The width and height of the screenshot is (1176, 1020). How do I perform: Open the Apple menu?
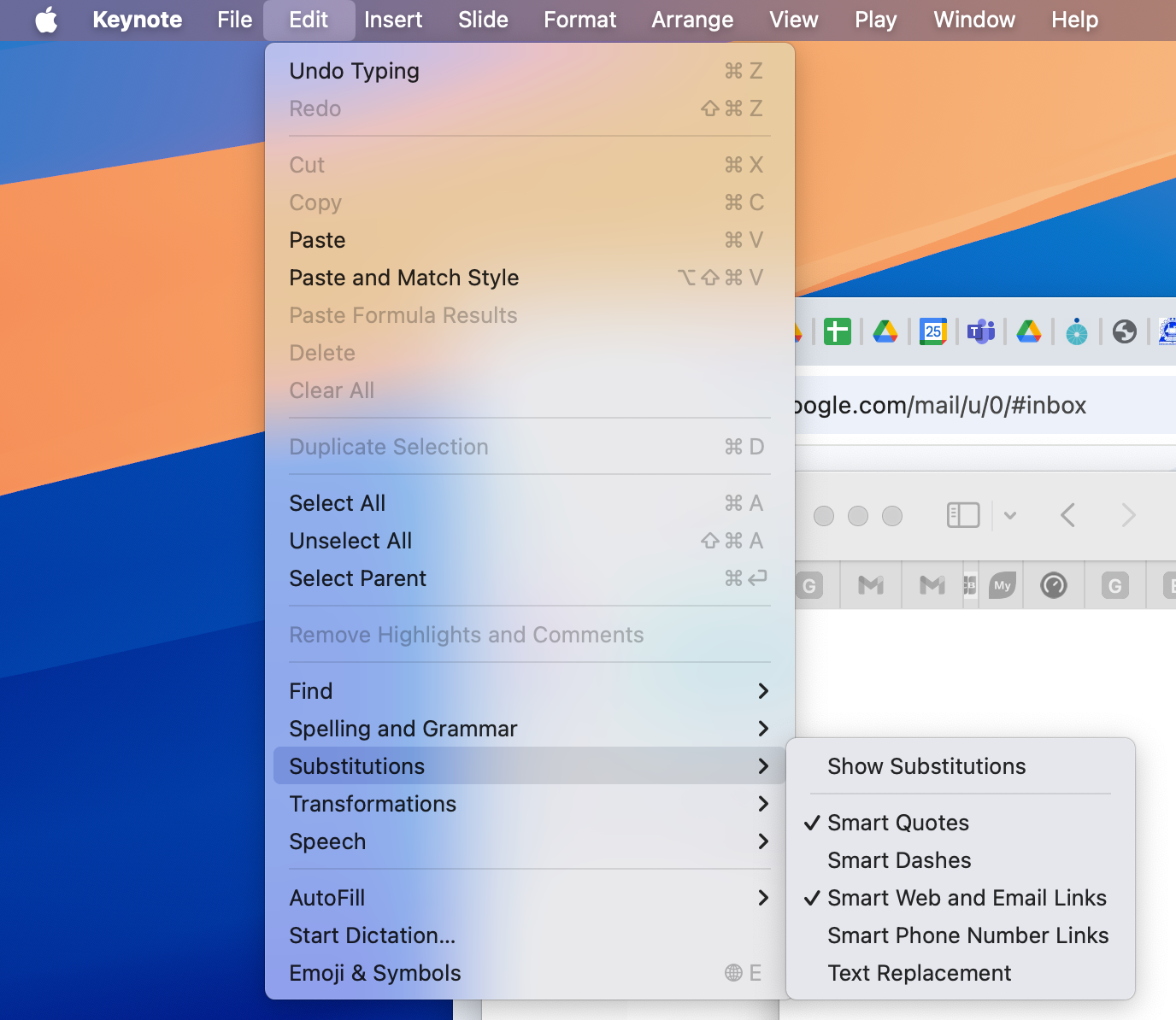(x=46, y=20)
